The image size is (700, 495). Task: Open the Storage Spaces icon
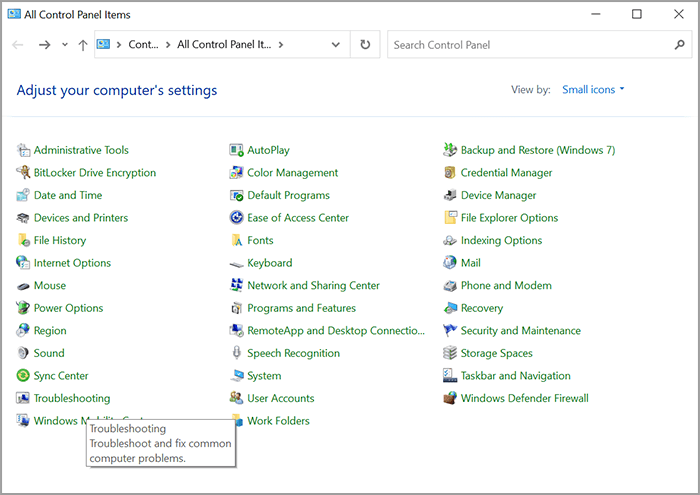point(450,353)
